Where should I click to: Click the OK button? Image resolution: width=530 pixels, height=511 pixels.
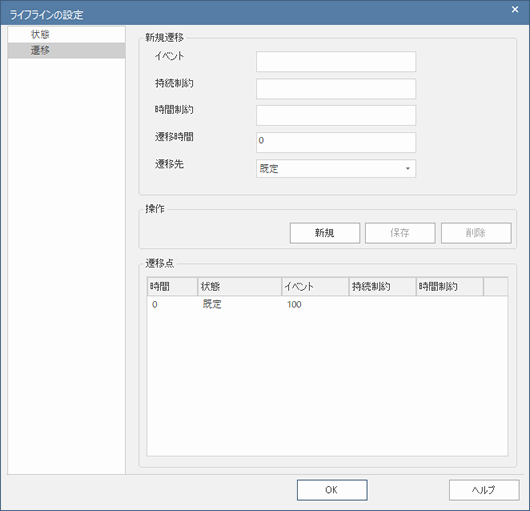[x=332, y=490]
